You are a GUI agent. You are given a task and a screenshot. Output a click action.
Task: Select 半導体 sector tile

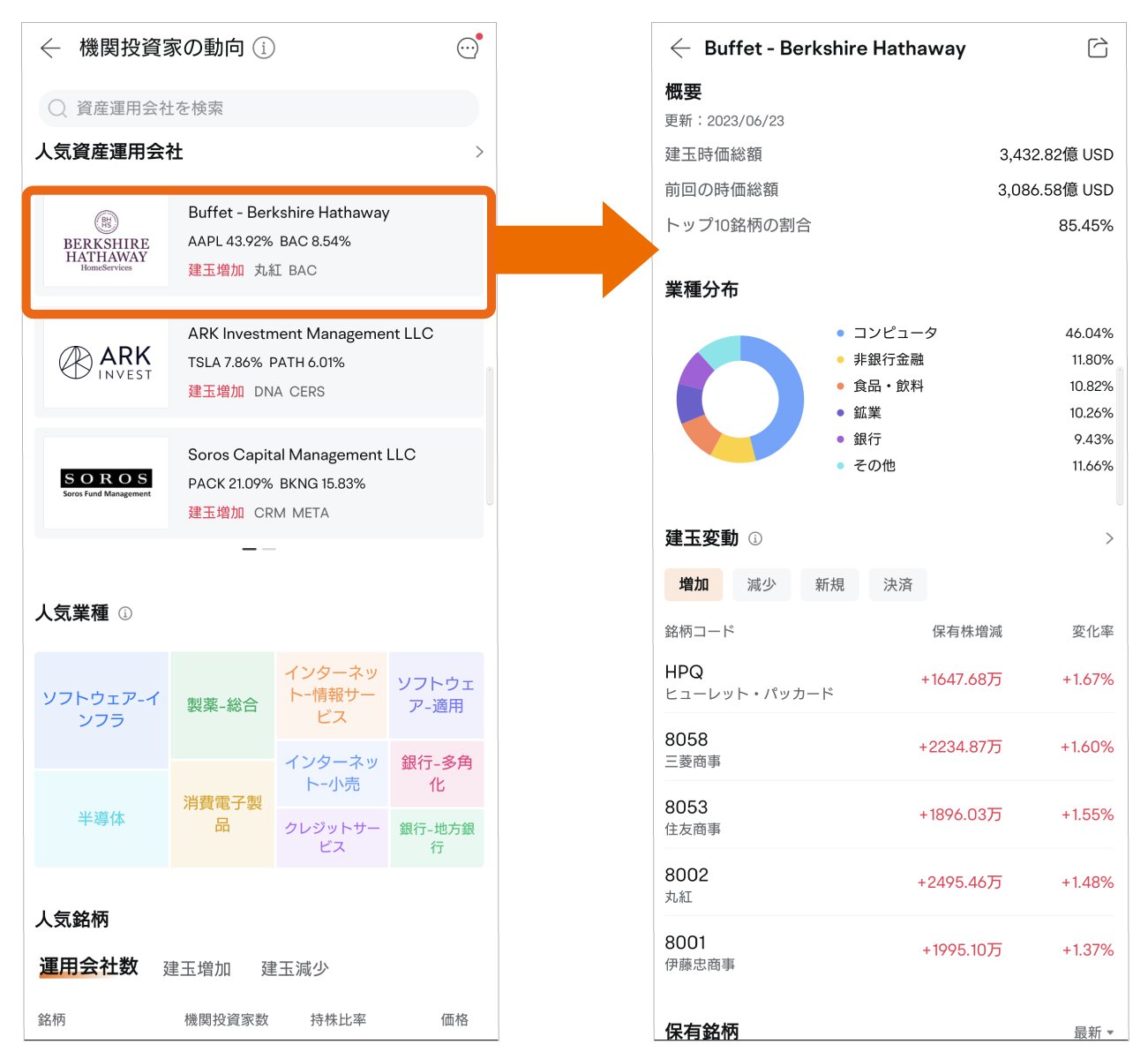tap(101, 819)
